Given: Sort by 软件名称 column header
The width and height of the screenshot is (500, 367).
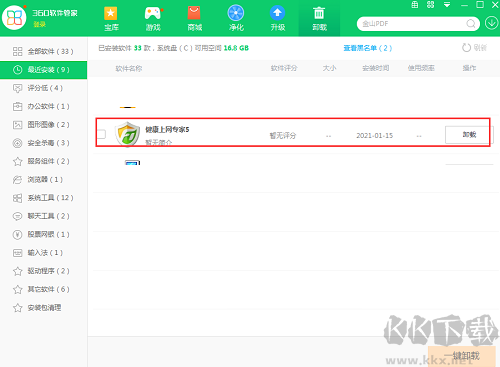Looking at the screenshot, I should 129,68.
